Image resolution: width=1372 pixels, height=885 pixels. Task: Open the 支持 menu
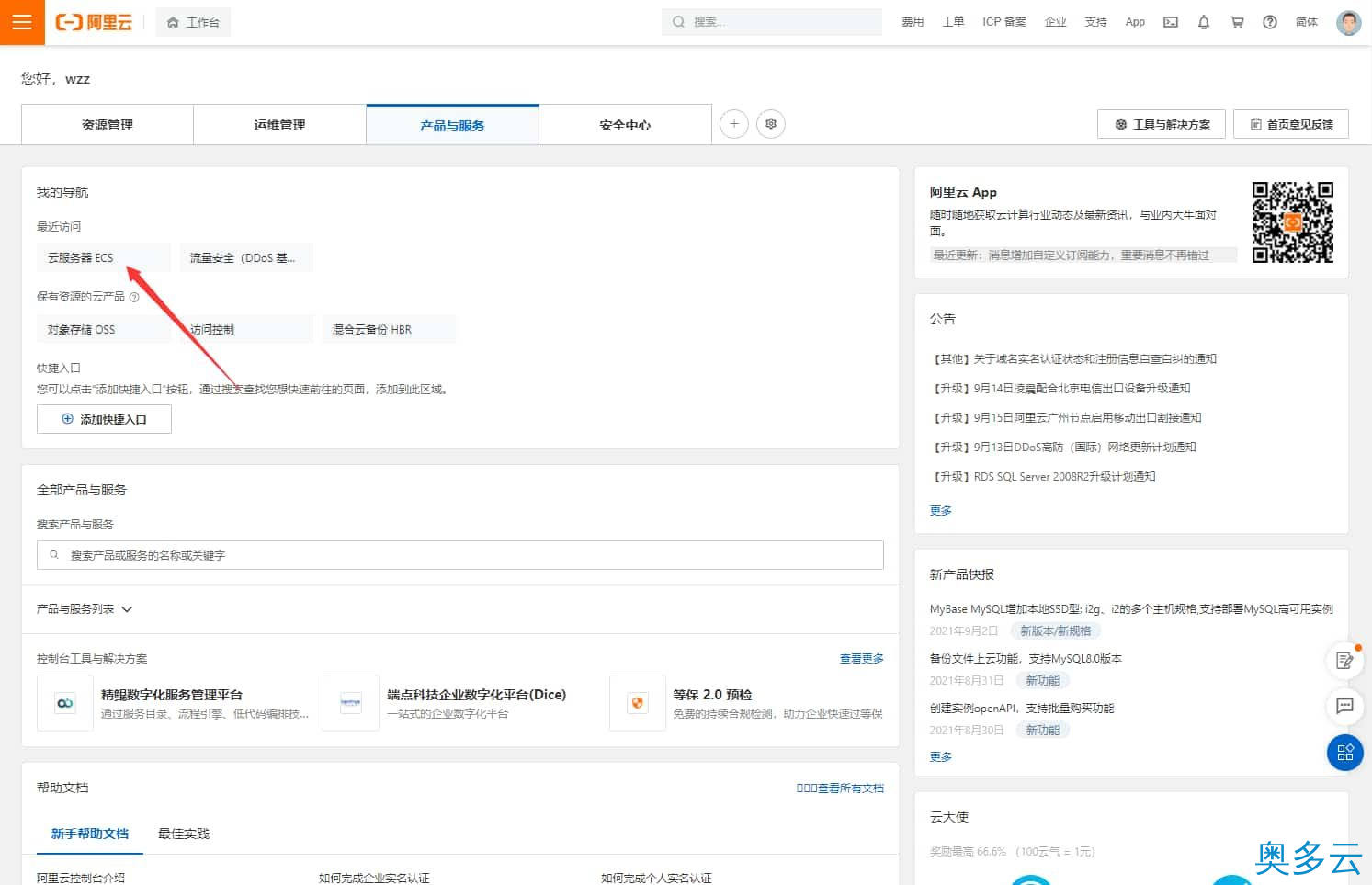click(1095, 22)
